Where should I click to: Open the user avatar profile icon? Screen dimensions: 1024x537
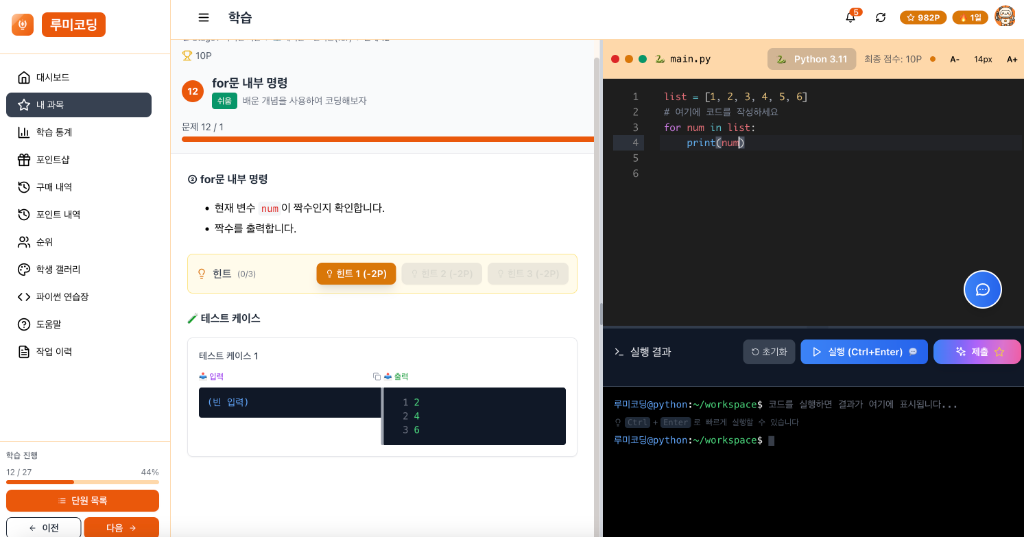1004,17
